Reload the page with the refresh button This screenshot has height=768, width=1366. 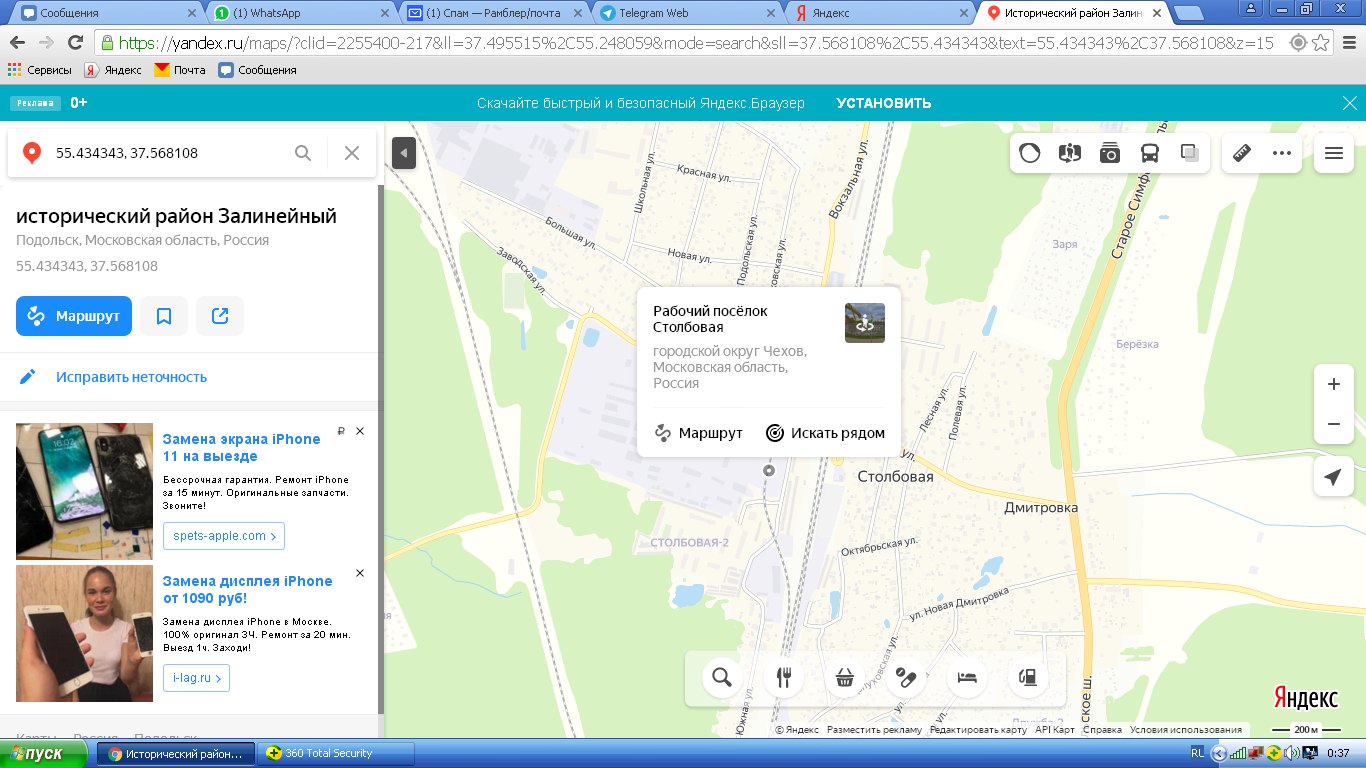75,43
